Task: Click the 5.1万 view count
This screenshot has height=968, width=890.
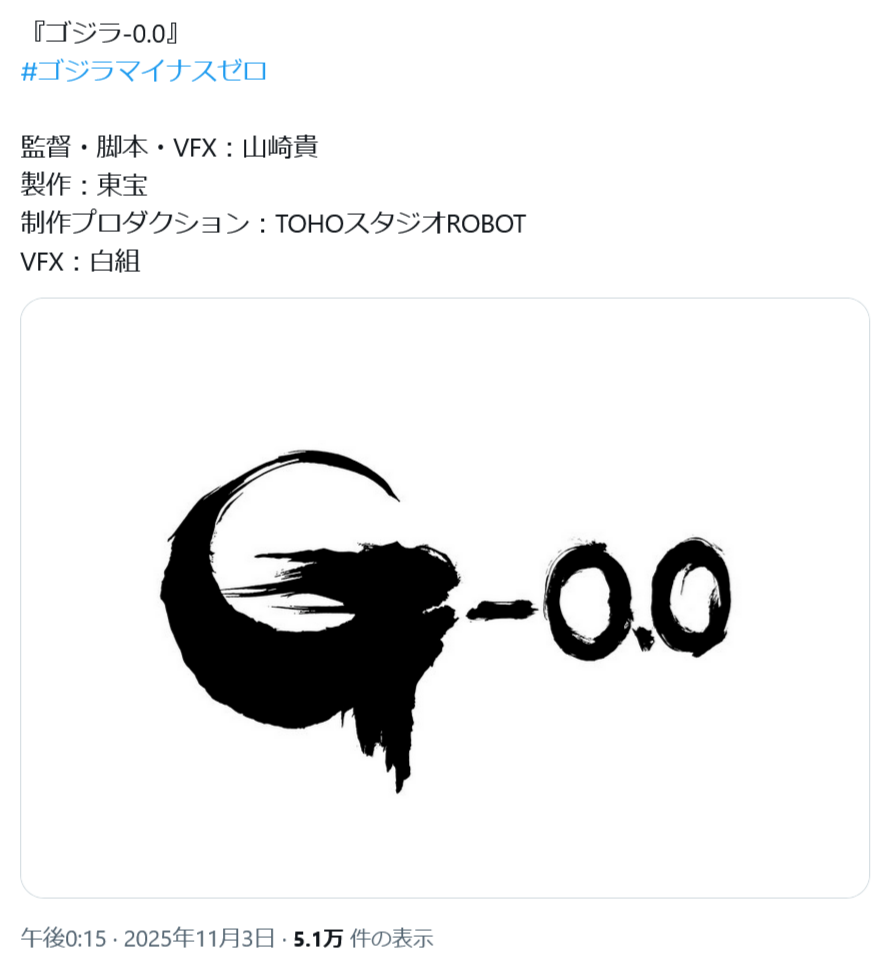Action: pos(317,939)
